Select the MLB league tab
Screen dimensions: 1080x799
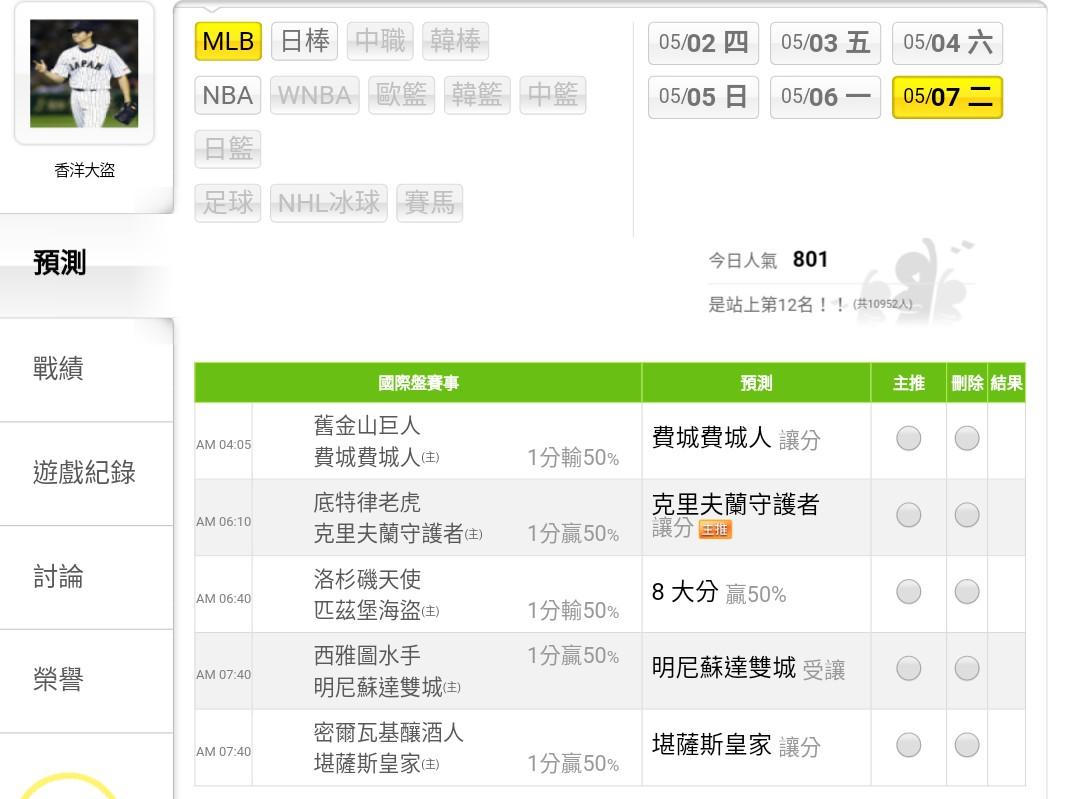(x=228, y=41)
